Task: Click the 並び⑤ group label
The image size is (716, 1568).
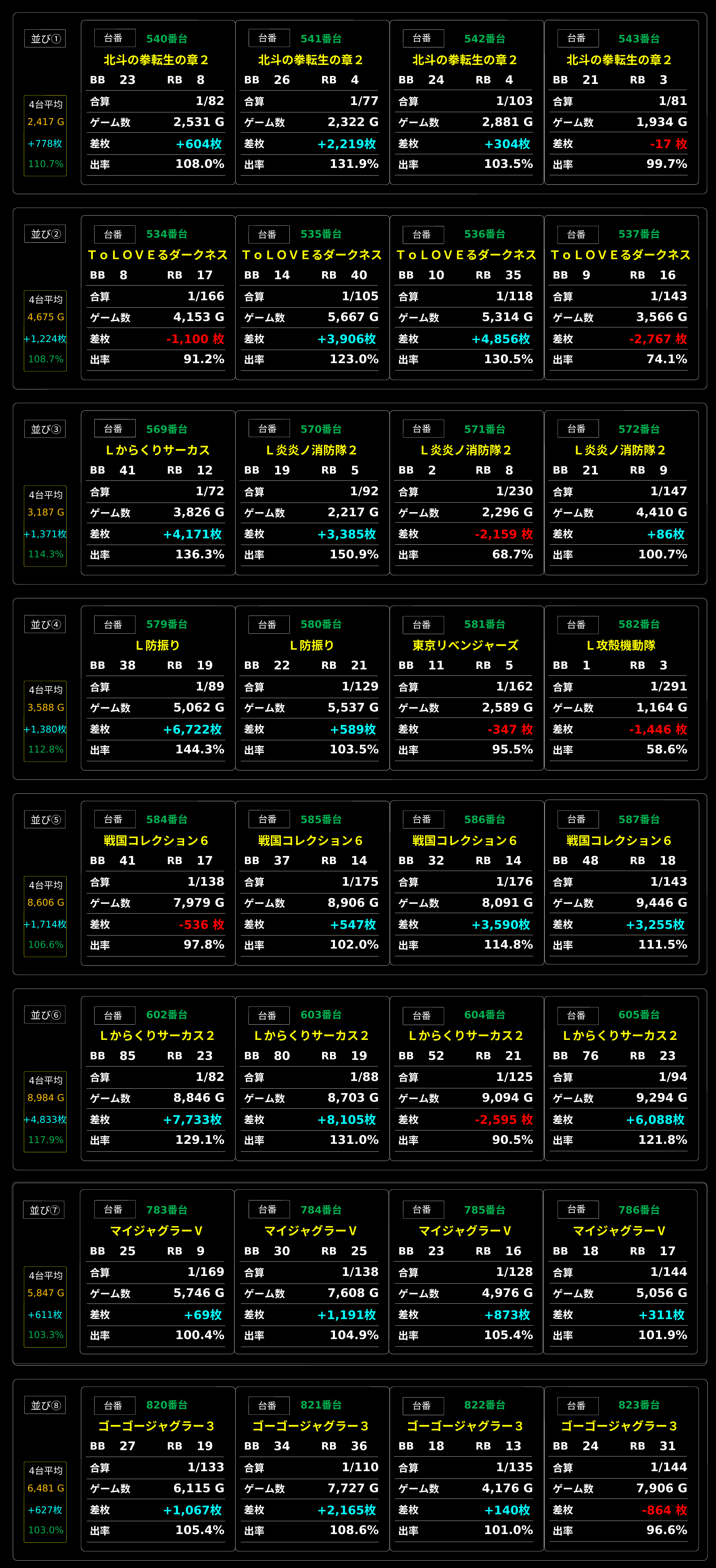Action: 45,820
